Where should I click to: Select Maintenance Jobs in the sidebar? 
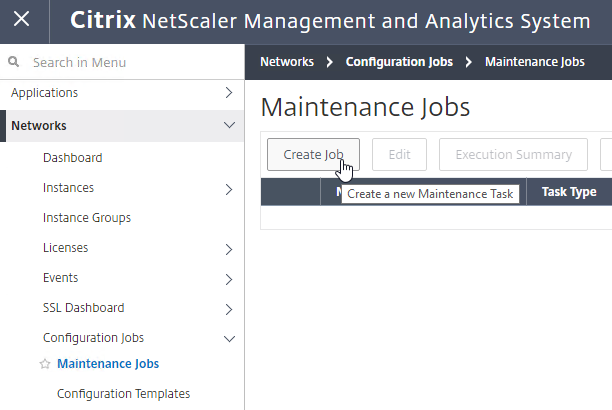pos(108,364)
